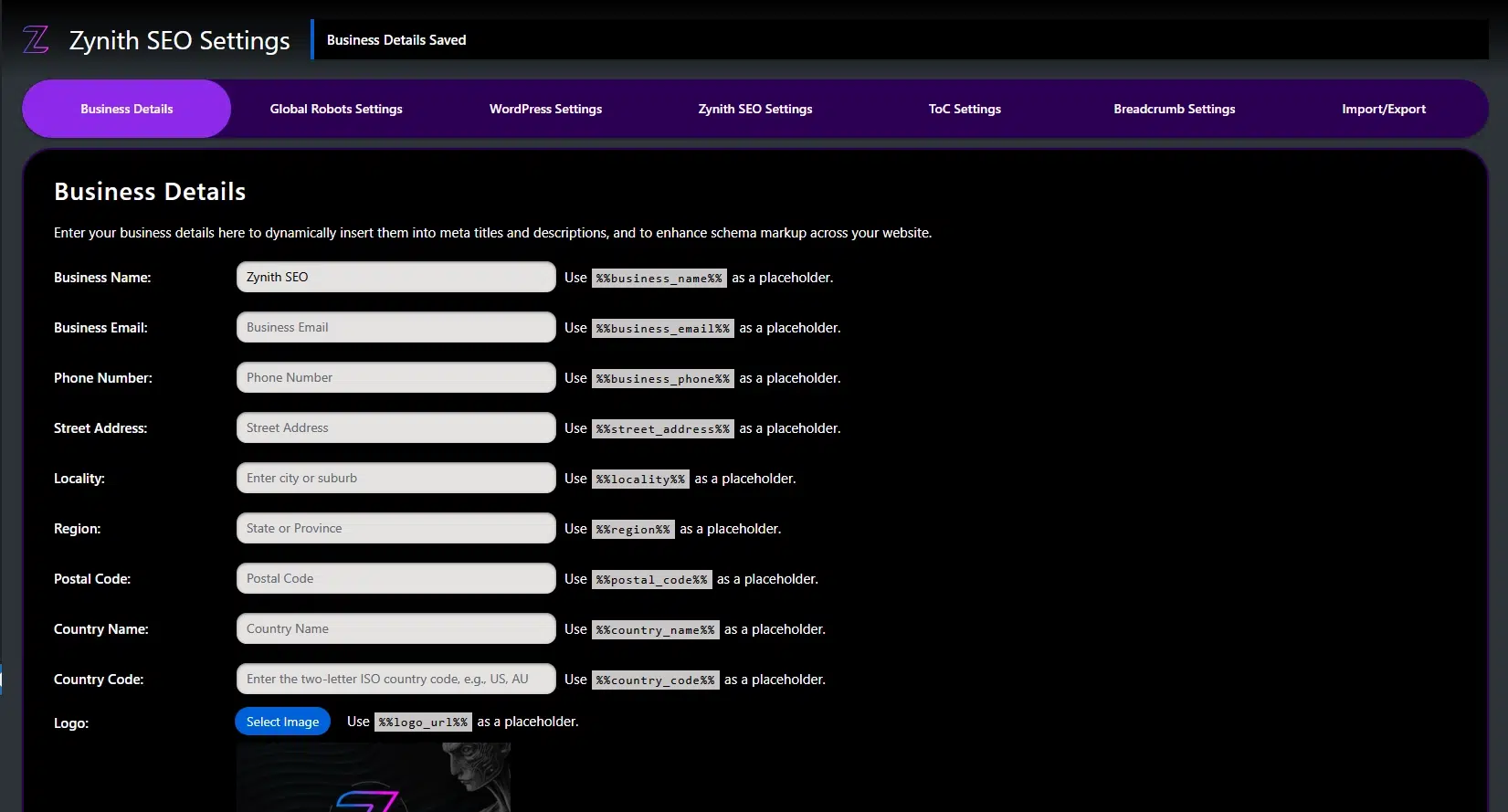Viewport: 1508px width, 812px height.
Task: Select the Region State or Province field
Action: (x=396, y=528)
